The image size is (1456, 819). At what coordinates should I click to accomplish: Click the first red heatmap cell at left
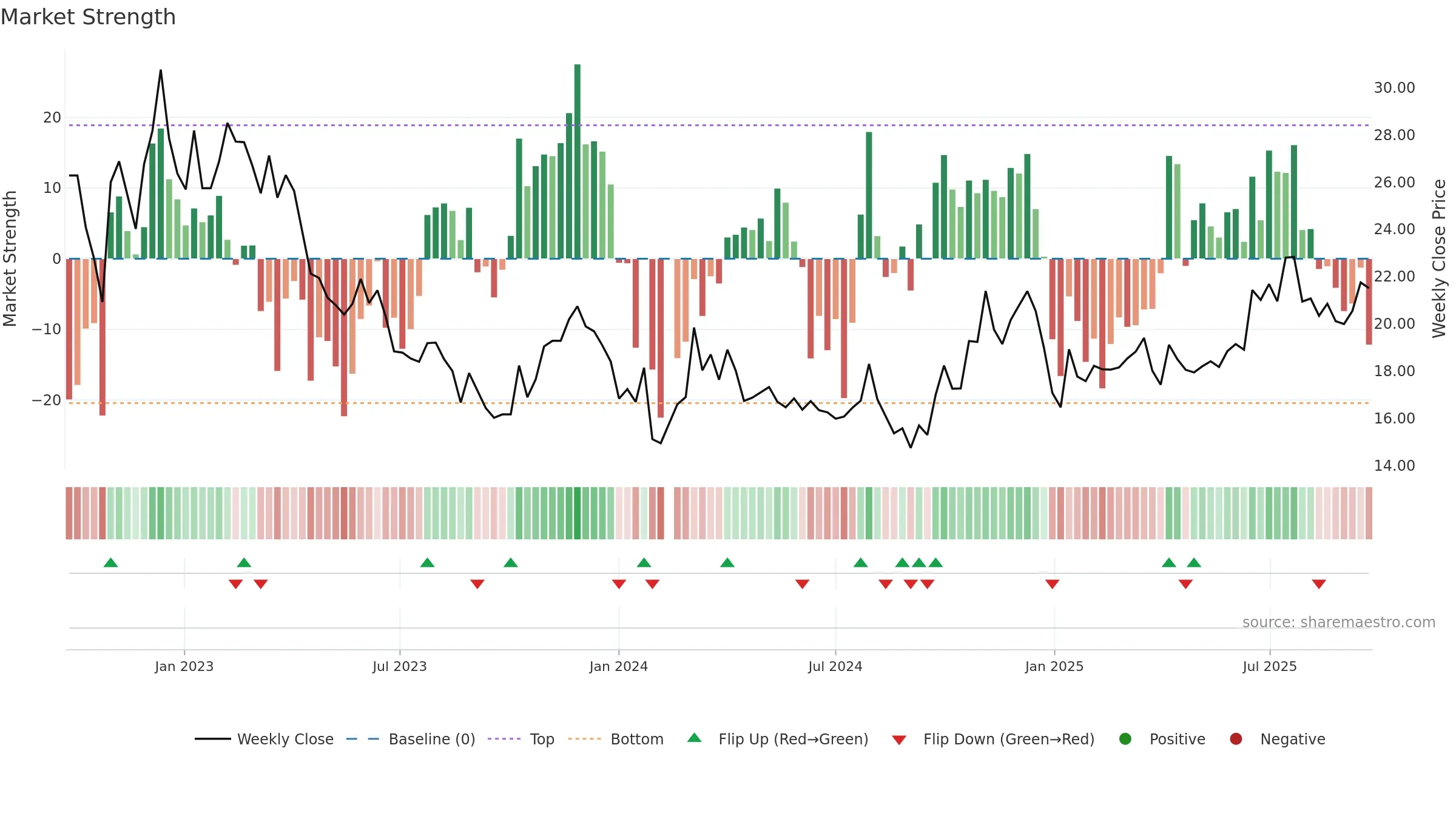69,513
